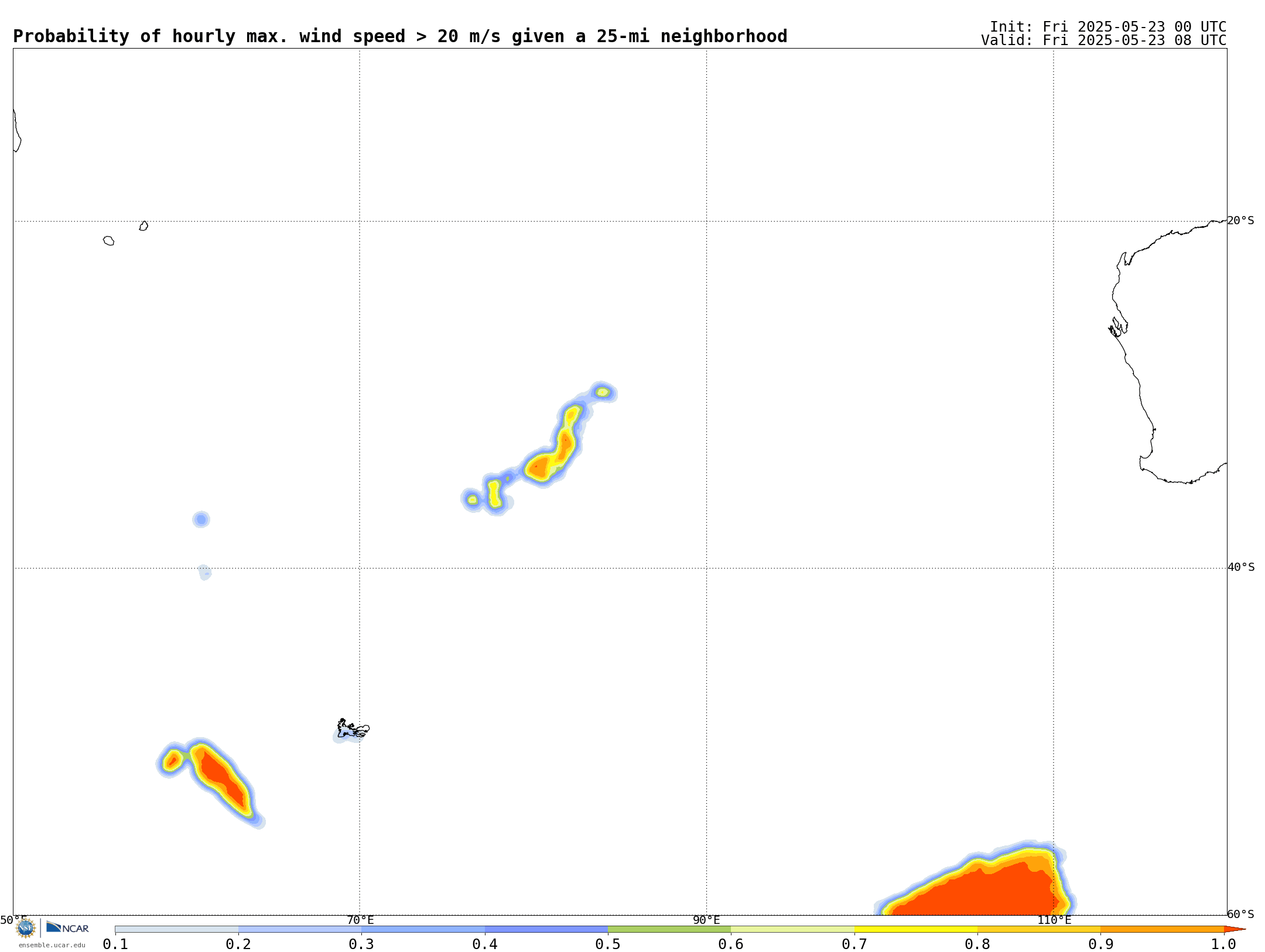Open the ensemble.ucar.edu text link
This screenshot has height=952, width=1265.
tap(52, 945)
